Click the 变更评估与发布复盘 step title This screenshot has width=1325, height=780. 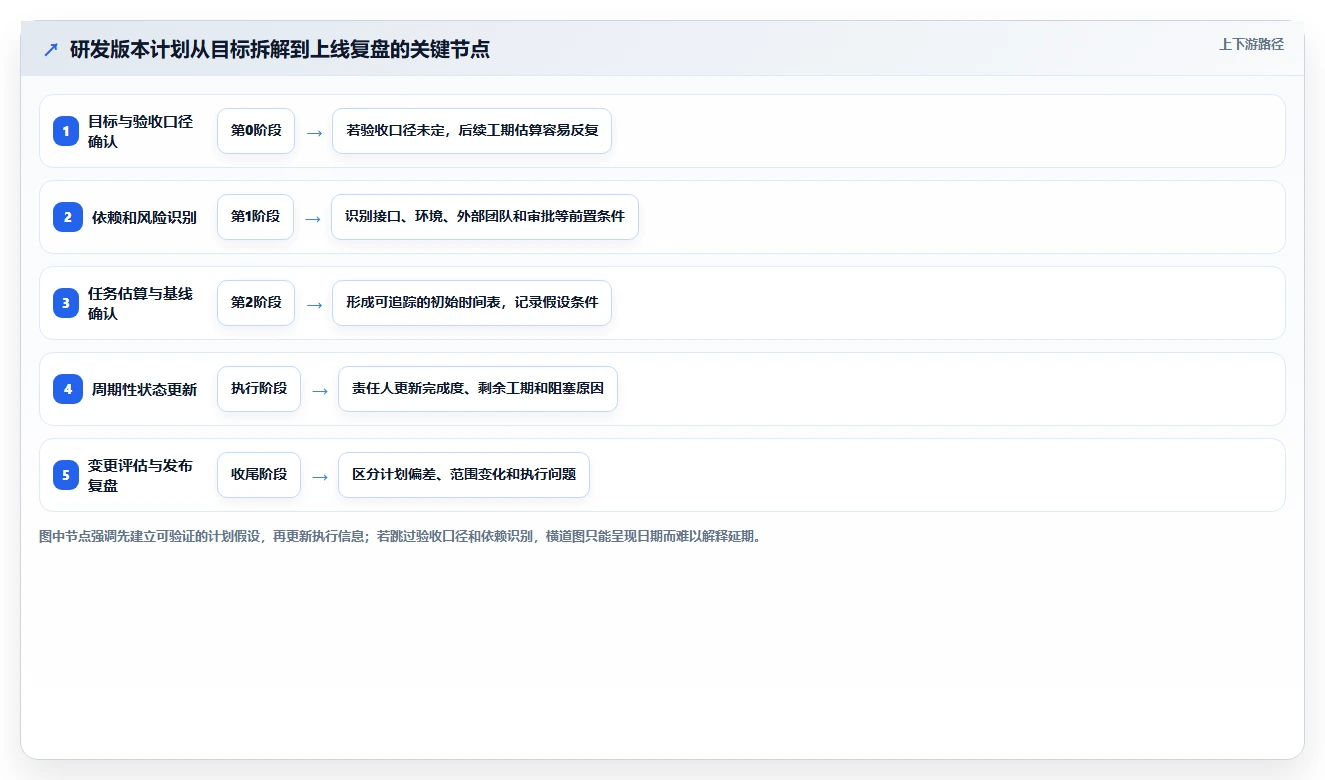pos(140,475)
